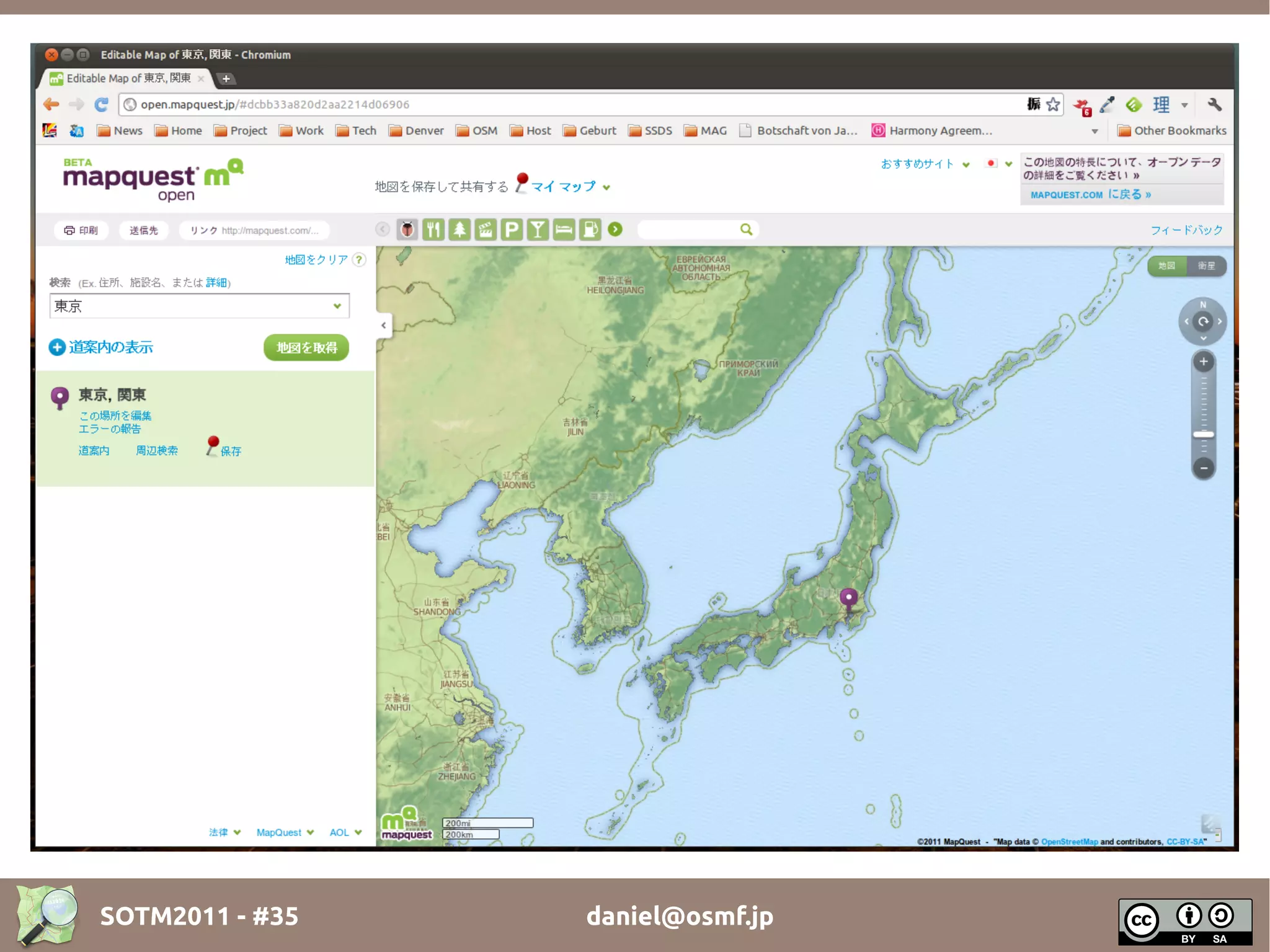Open the OSM bookmarks folder

(x=477, y=131)
